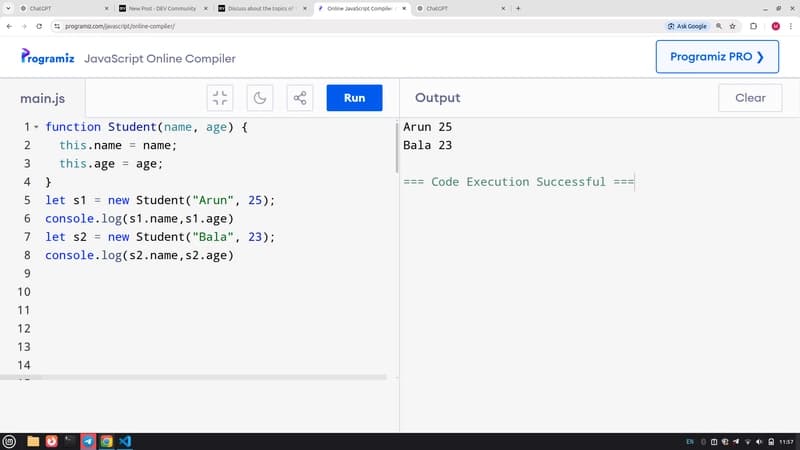Launch the file manager from taskbar
The image size is (800, 450).
point(33,441)
